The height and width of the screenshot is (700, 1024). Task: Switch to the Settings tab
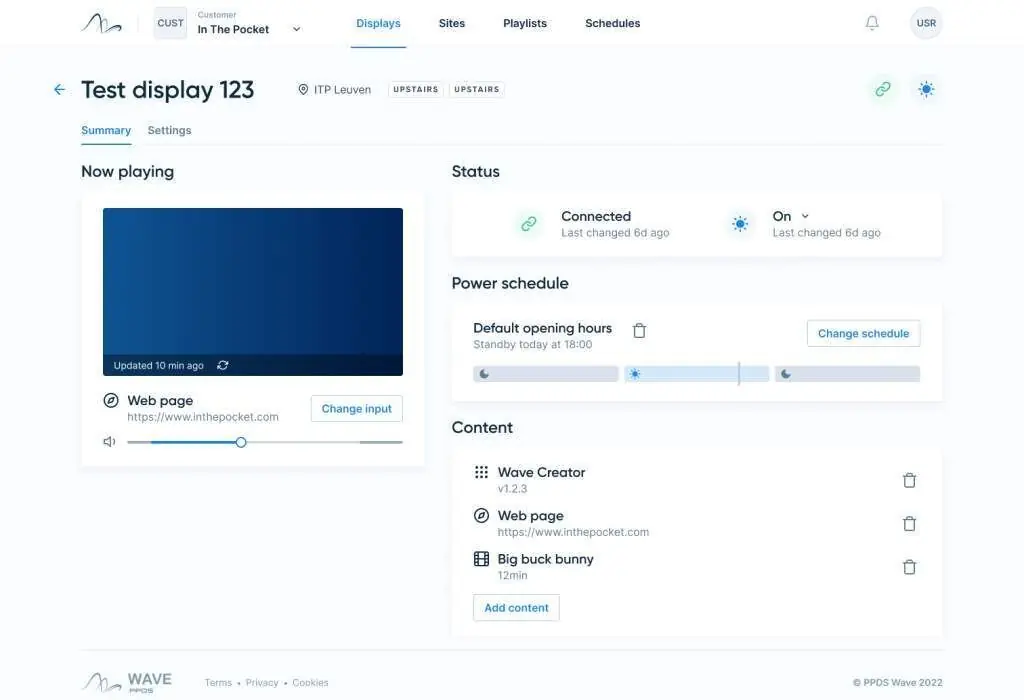pyautogui.click(x=169, y=130)
